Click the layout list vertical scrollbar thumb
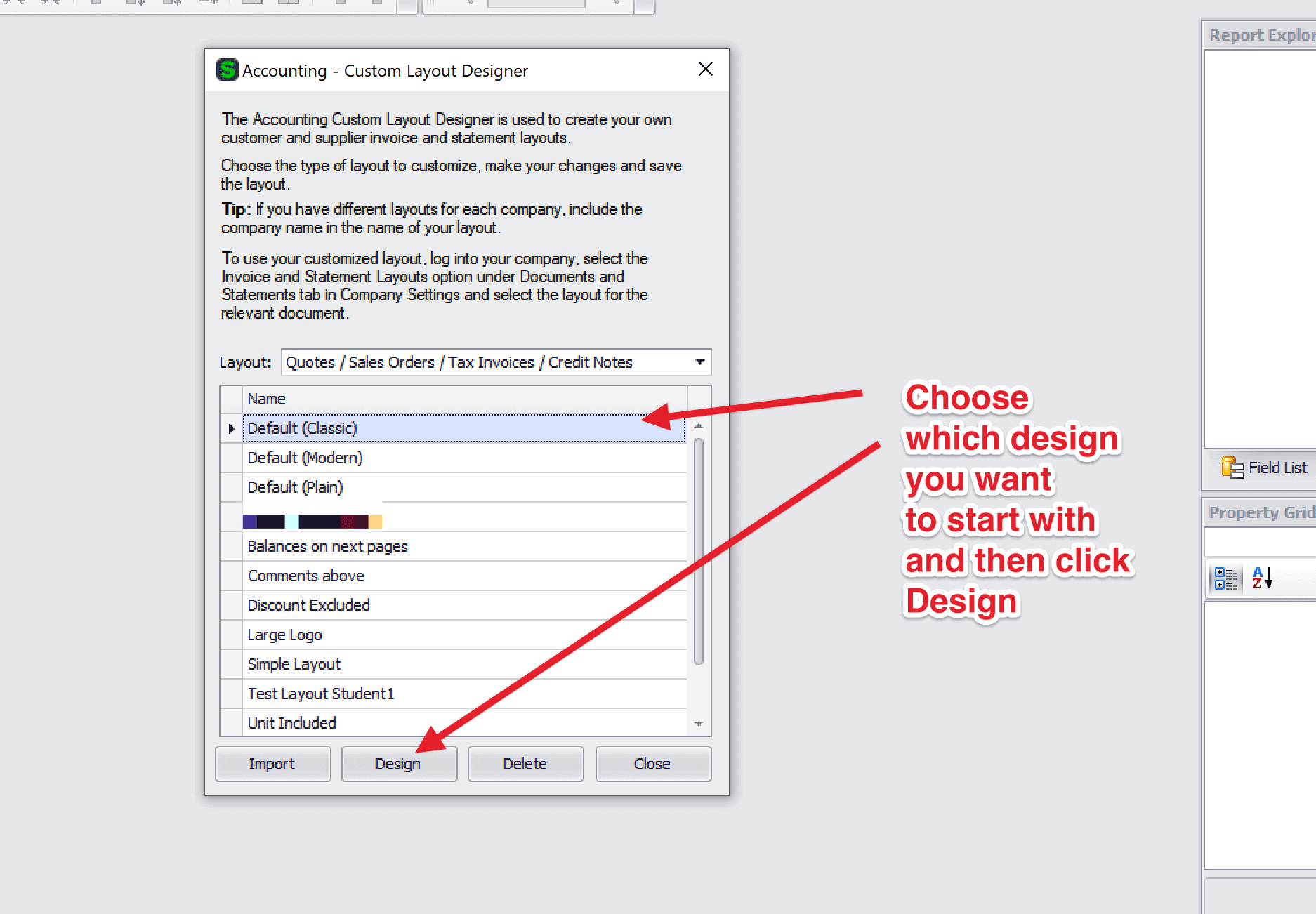Image resolution: width=1316 pixels, height=914 pixels. 699,551
